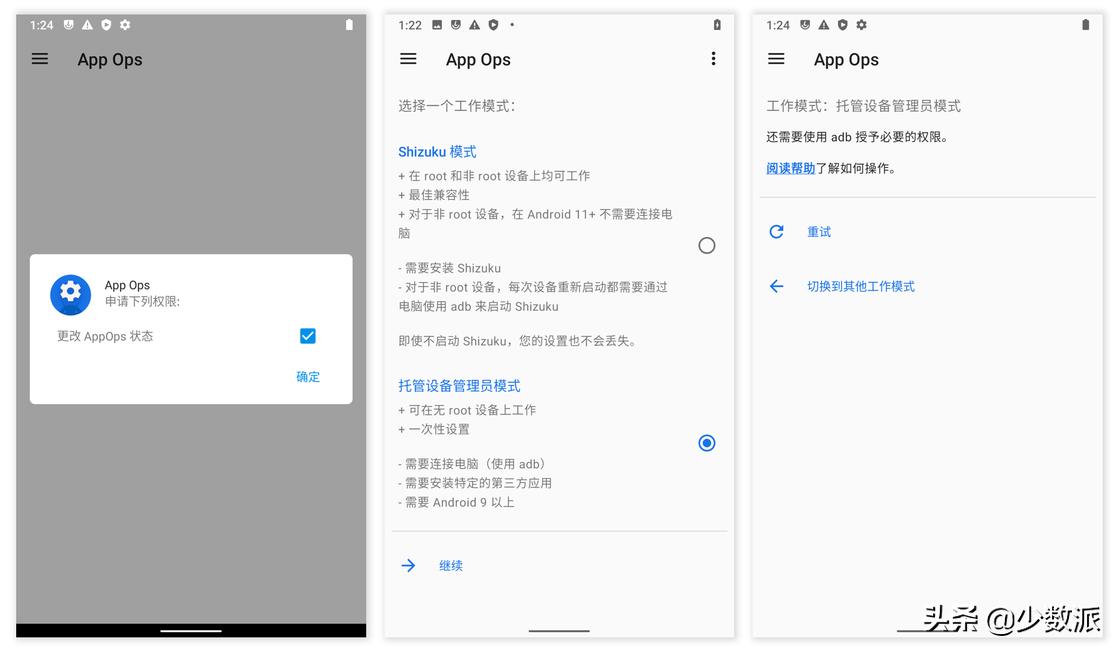Tap home gesture bar on middle screen
Image resolution: width=1120 pixels, height=653 pixels.
point(559,631)
